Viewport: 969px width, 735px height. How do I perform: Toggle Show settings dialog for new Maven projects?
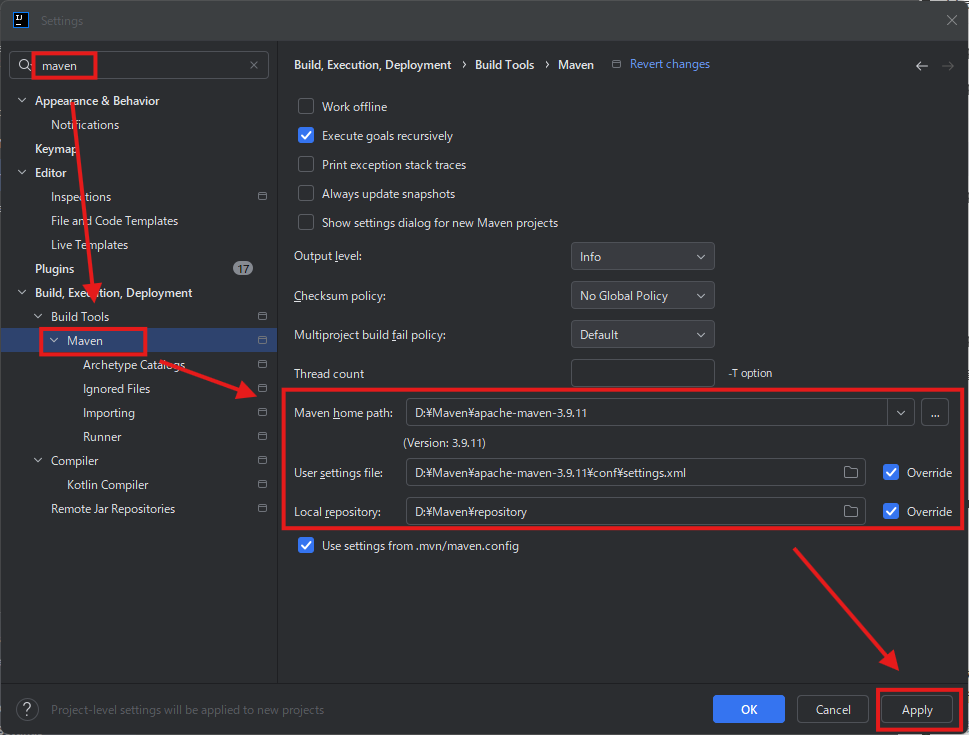point(306,223)
